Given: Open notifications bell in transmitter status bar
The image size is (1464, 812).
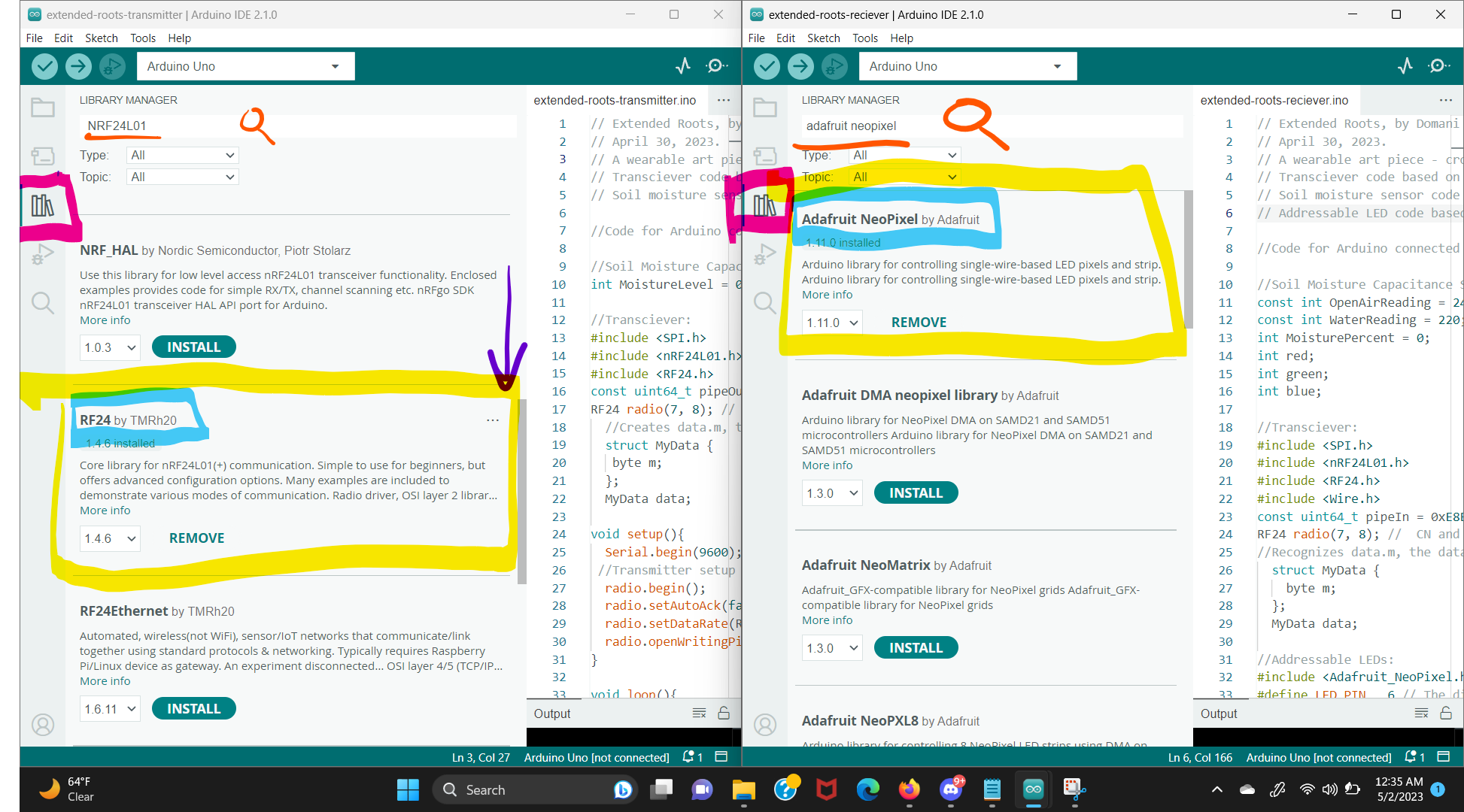Looking at the screenshot, I should point(692,757).
